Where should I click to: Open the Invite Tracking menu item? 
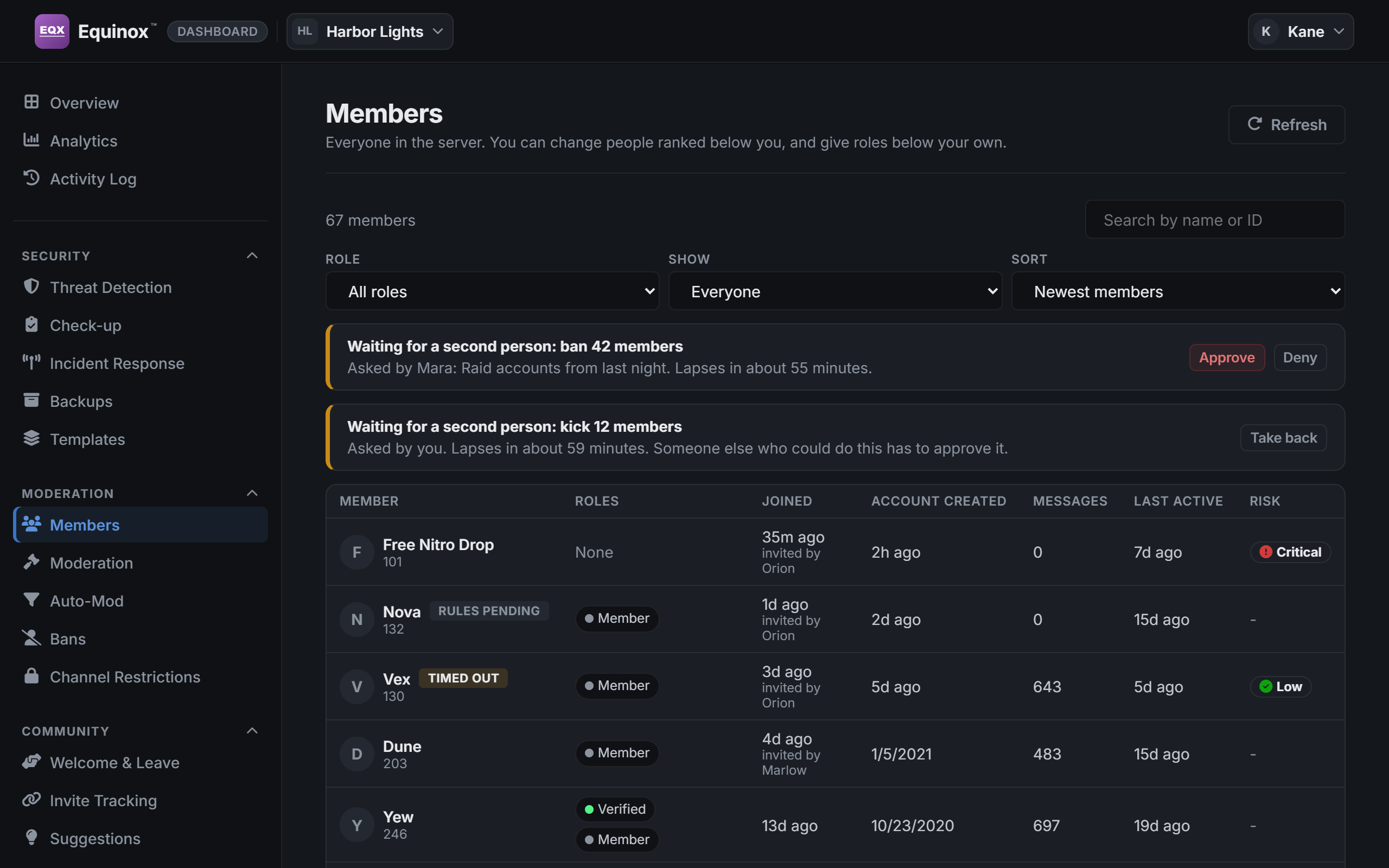140,800
